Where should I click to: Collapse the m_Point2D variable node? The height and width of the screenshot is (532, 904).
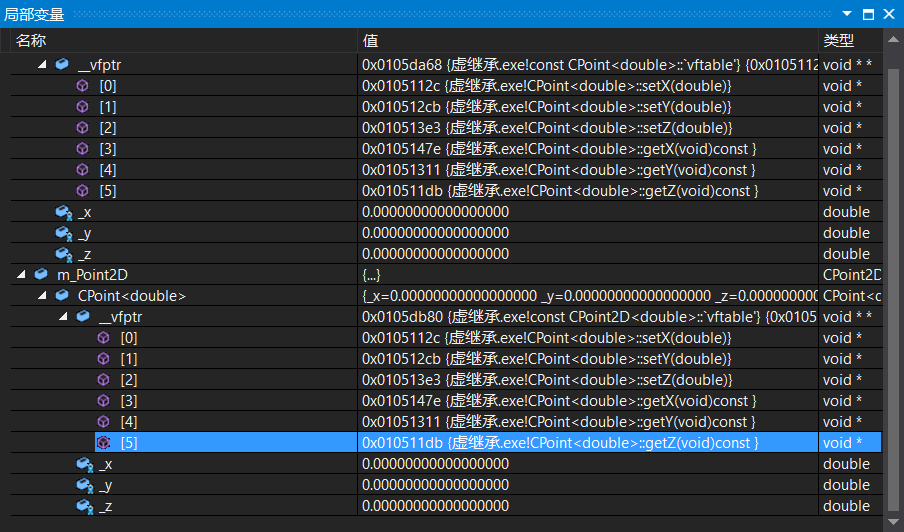[x=21, y=274]
